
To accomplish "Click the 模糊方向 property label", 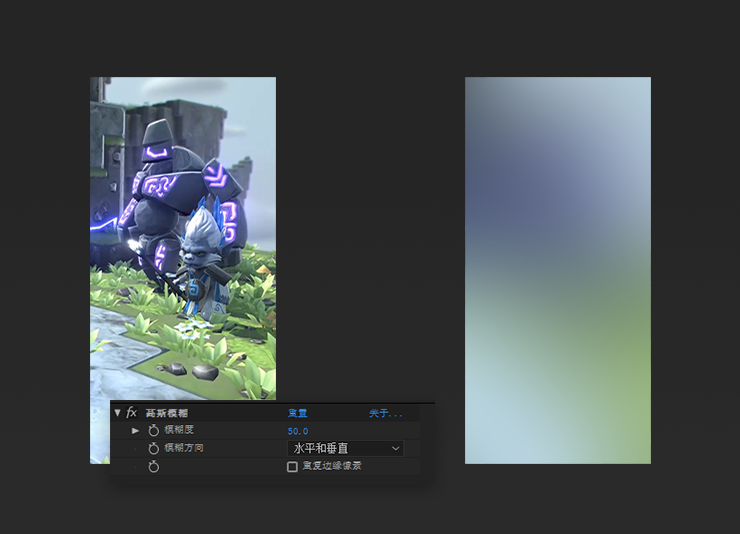I will pos(184,448).
